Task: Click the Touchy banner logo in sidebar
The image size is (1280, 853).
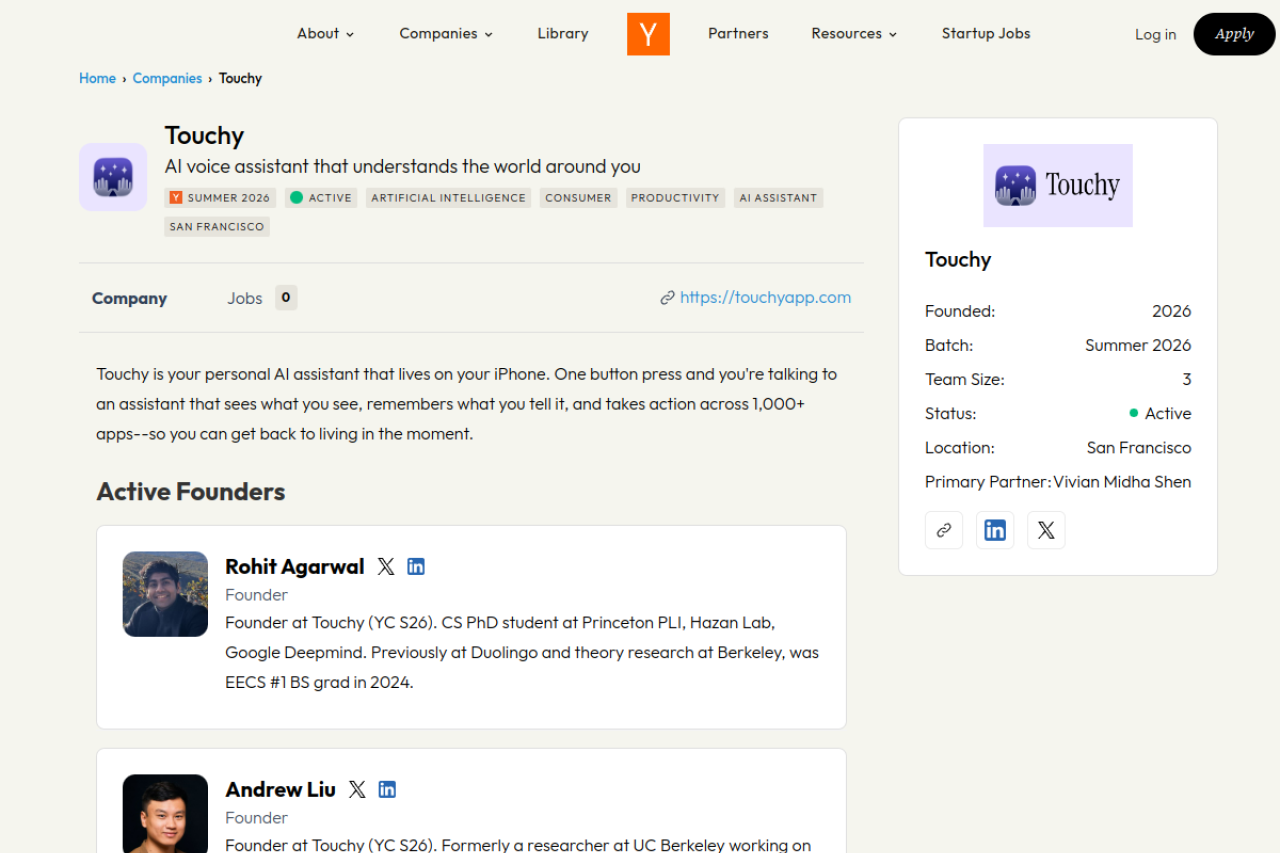Action: pos(1058,185)
